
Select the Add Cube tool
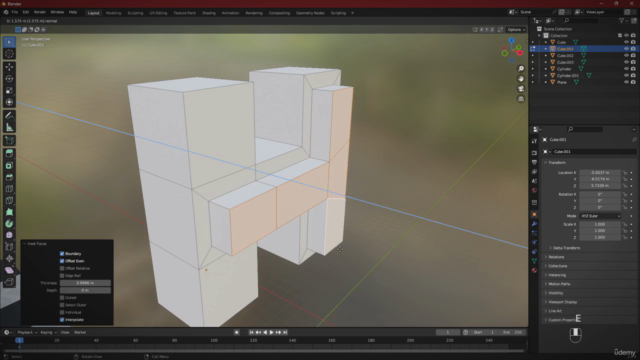click(9, 141)
